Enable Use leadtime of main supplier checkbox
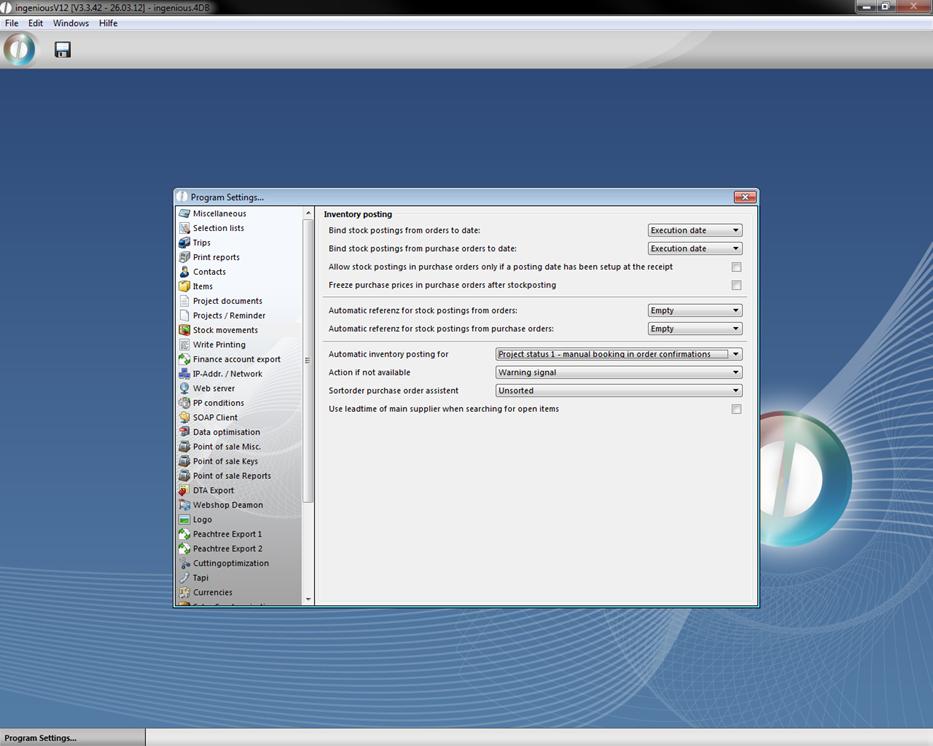 pos(736,409)
